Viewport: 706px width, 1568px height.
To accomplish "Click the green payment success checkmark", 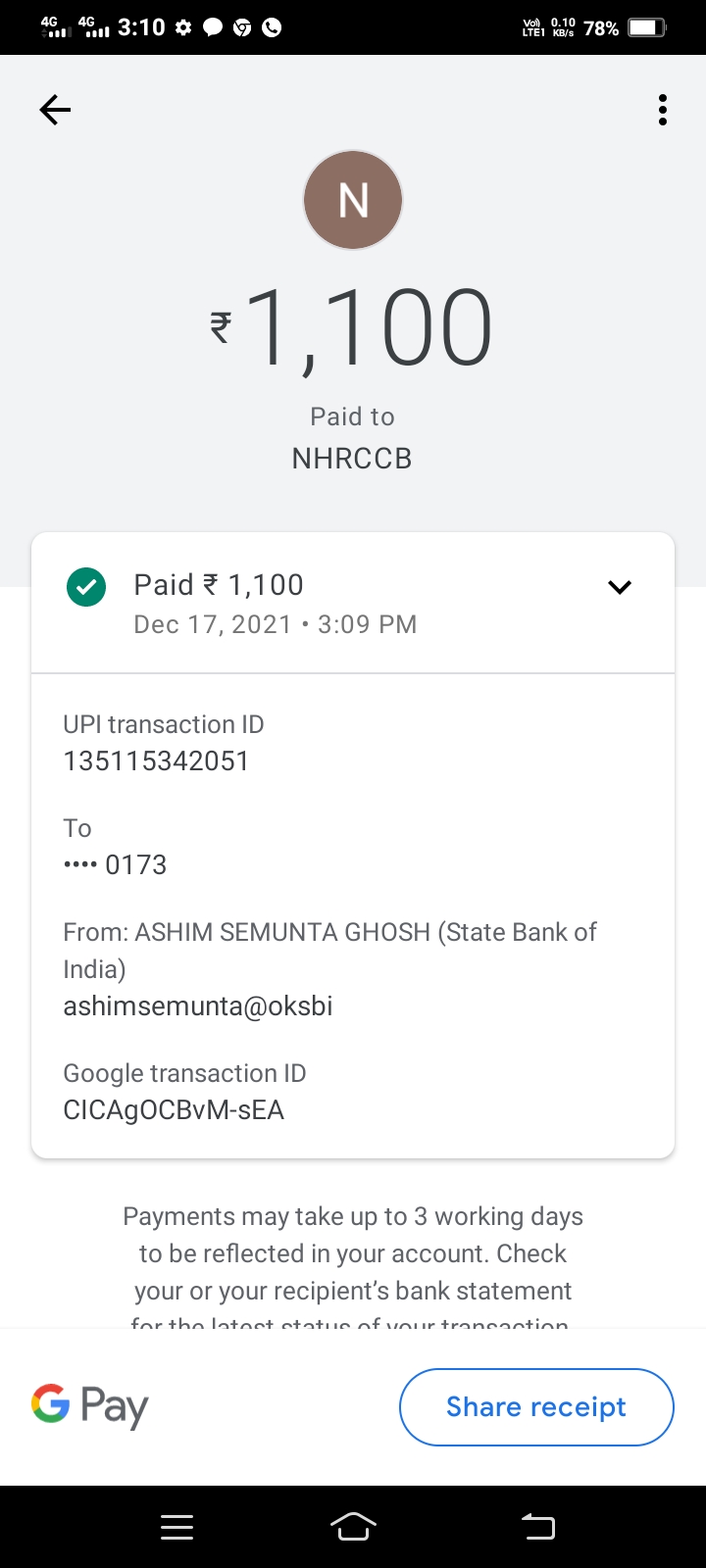I will click(x=86, y=587).
